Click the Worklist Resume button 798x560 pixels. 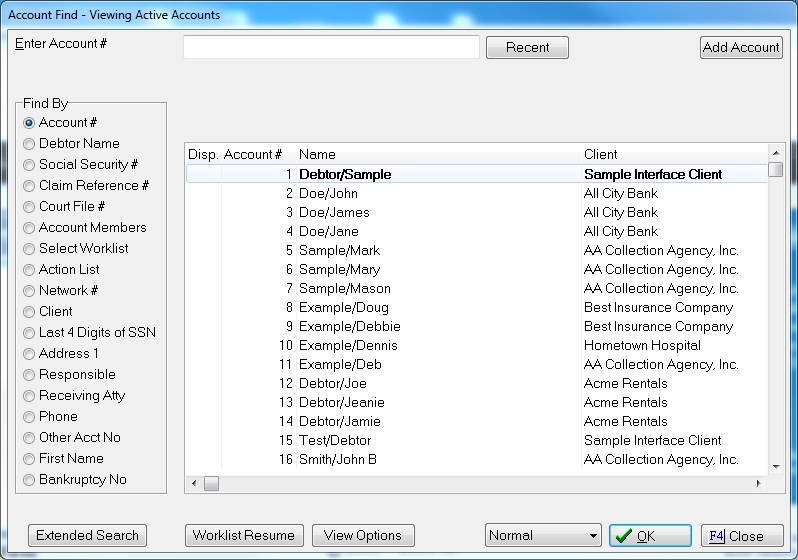coord(244,536)
